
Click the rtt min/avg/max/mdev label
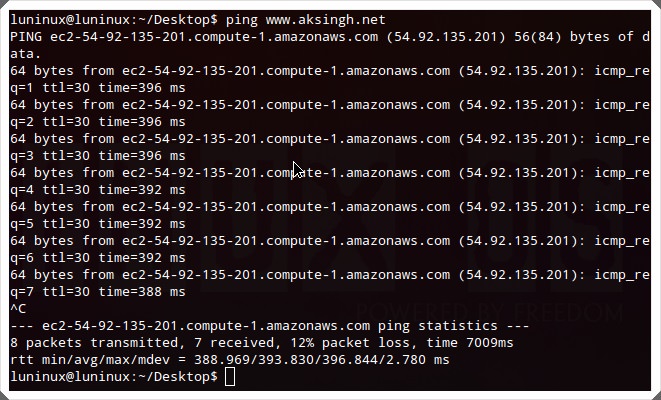tap(90, 360)
